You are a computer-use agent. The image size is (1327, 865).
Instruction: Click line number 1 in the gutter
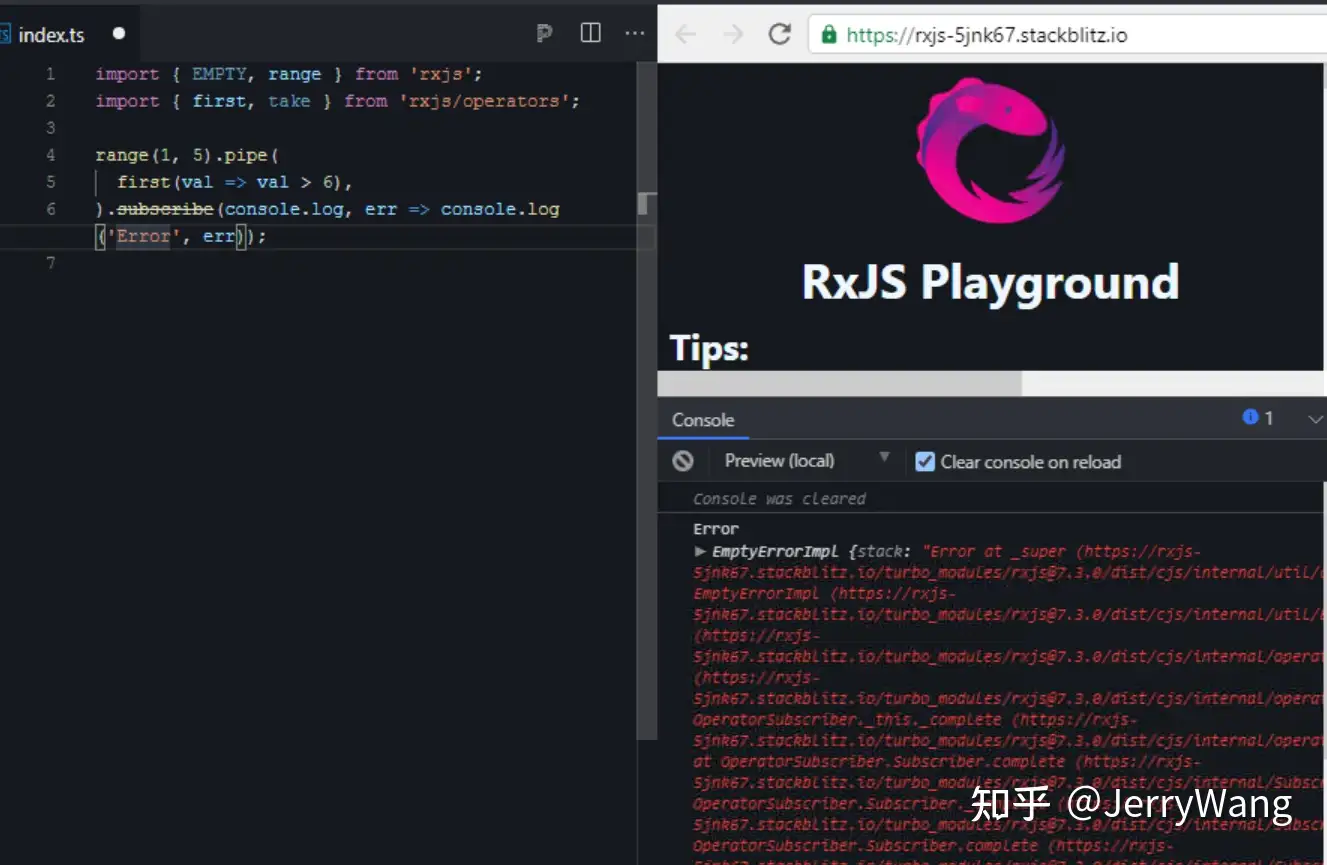(51, 74)
